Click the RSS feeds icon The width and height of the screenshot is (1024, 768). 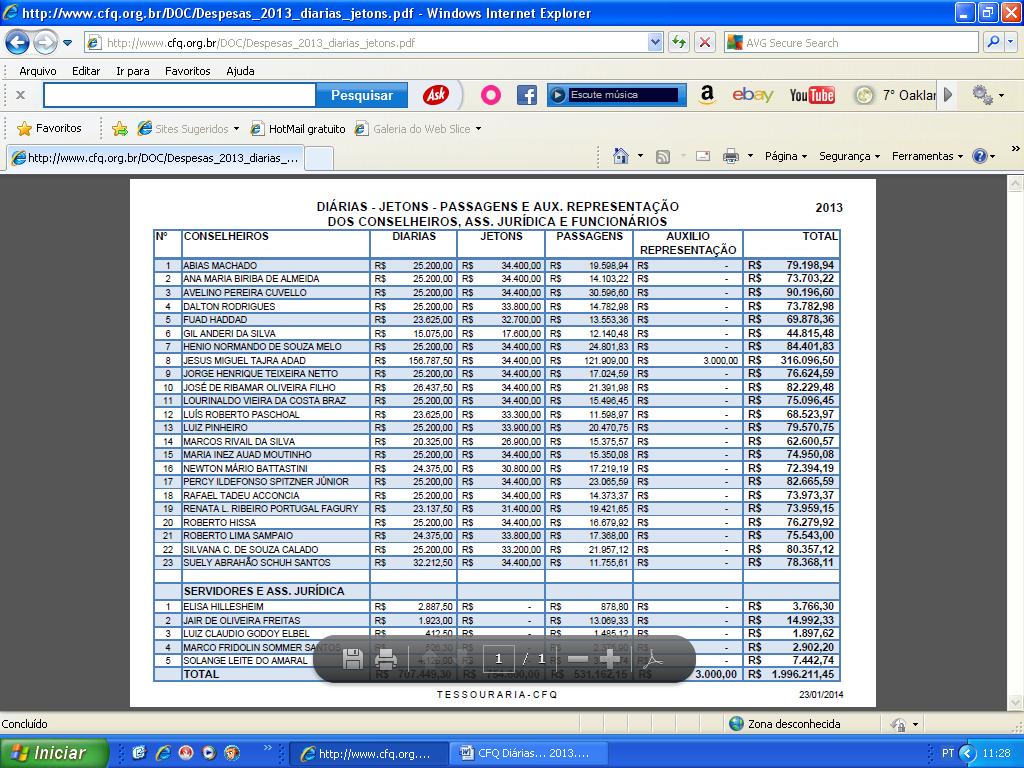[x=663, y=157]
